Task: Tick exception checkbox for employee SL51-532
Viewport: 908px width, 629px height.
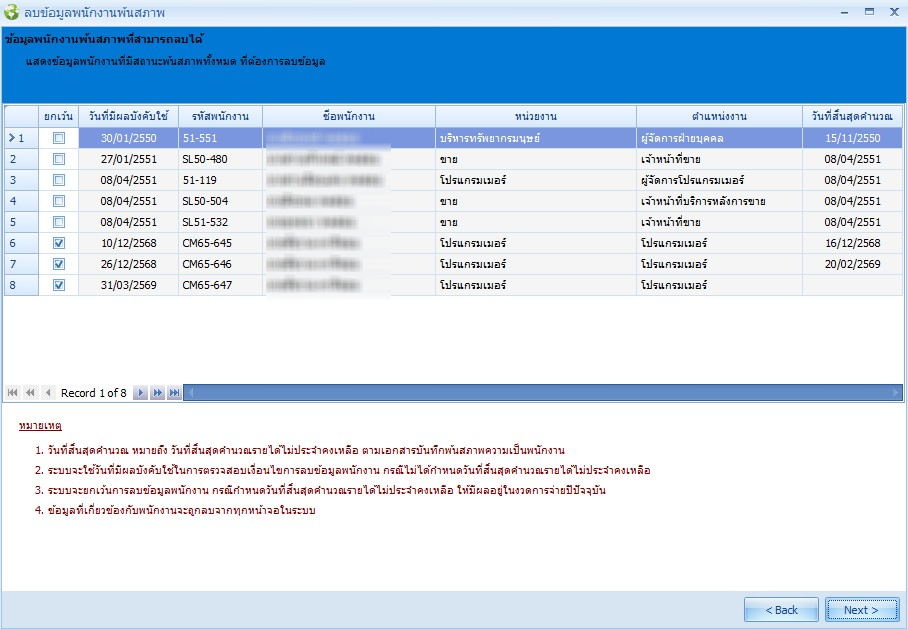Action: pos(58,222)
